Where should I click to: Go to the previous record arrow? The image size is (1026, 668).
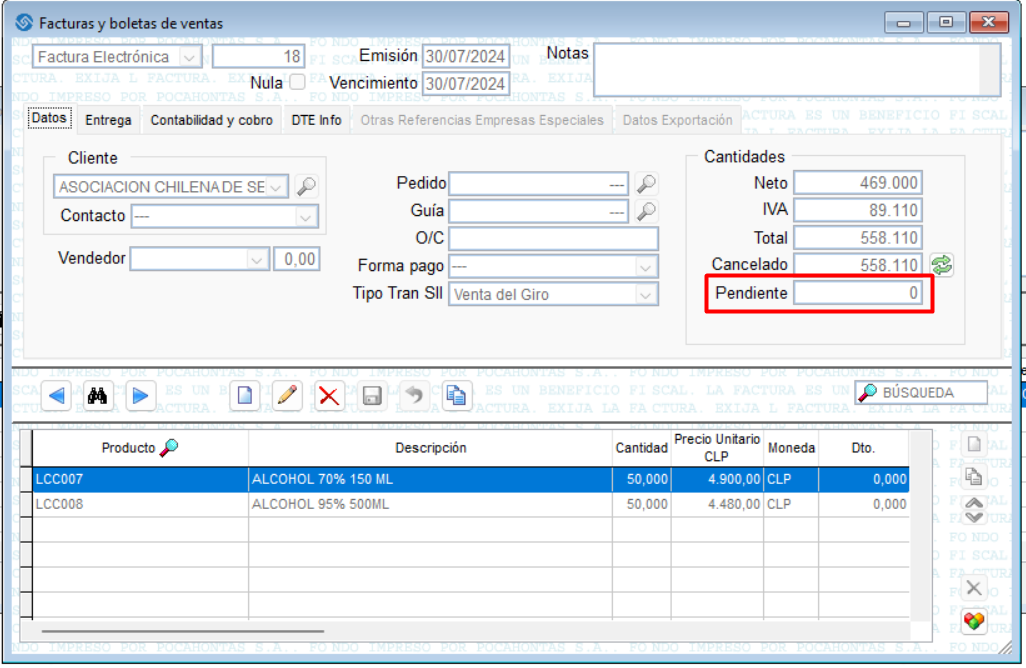click(x=56, y=396)
